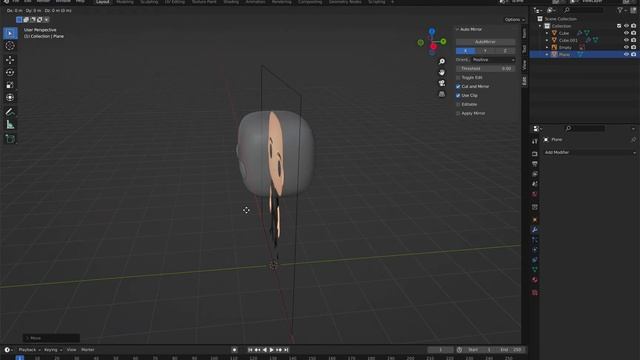Open the Material properties tab icon
Image resolution: width=640 pixels, height=360 pixels.
click(x=535, y=280)
